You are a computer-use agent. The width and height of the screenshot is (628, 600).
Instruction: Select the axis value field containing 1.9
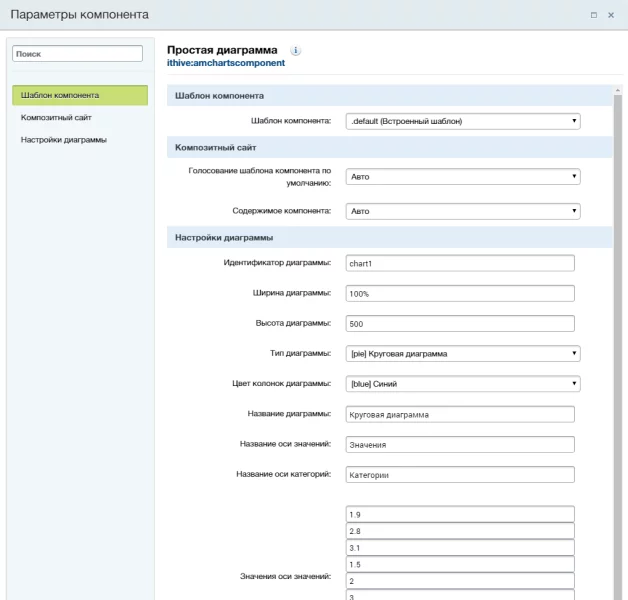tap(460, 514)
